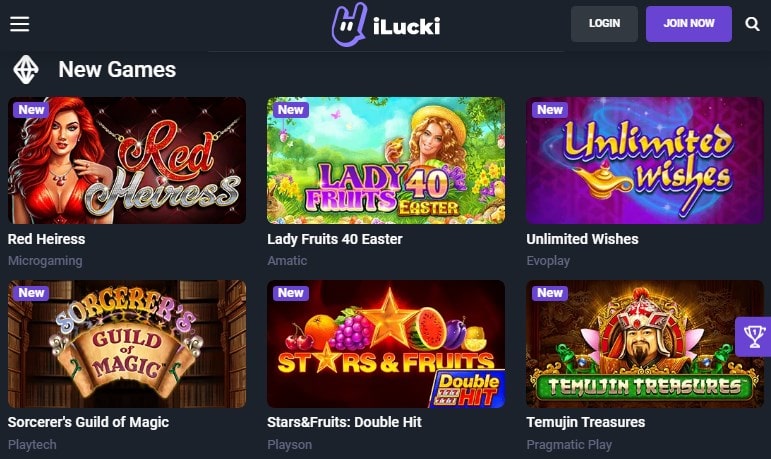
Task: Click the JOIN NOW button
Action: click(688, 24)
